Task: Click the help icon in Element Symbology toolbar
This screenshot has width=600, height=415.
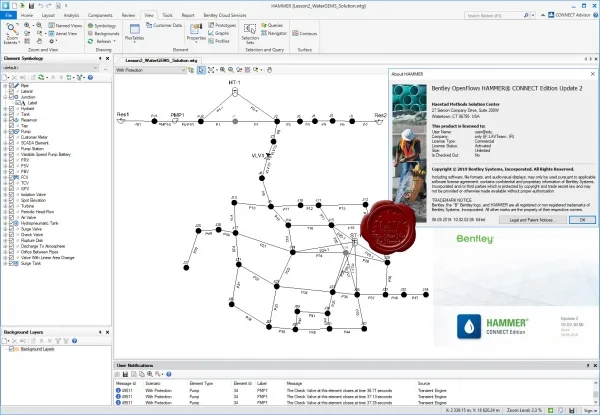Action: tap(90, 78)
